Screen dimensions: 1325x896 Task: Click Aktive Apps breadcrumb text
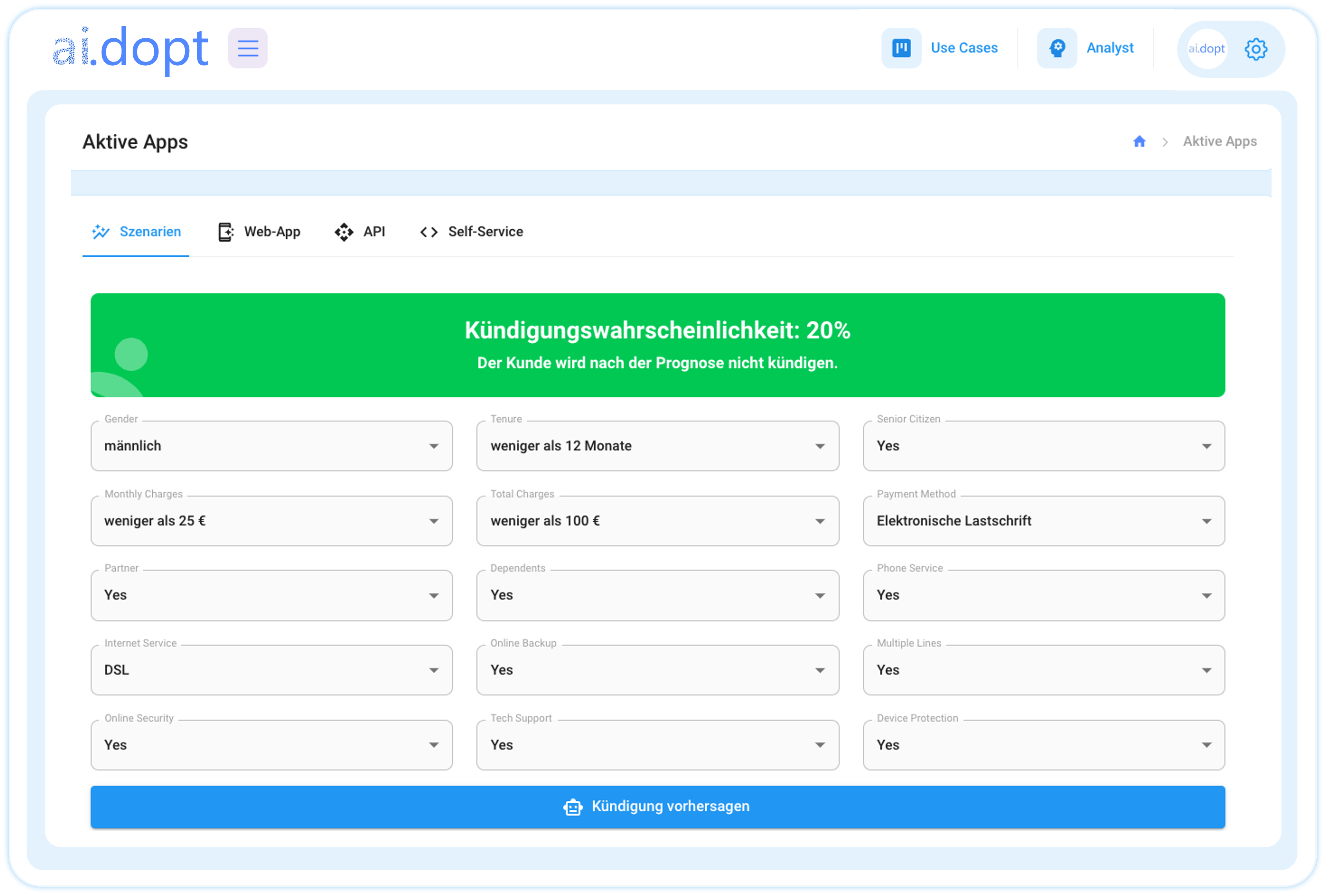[1220, 141]
